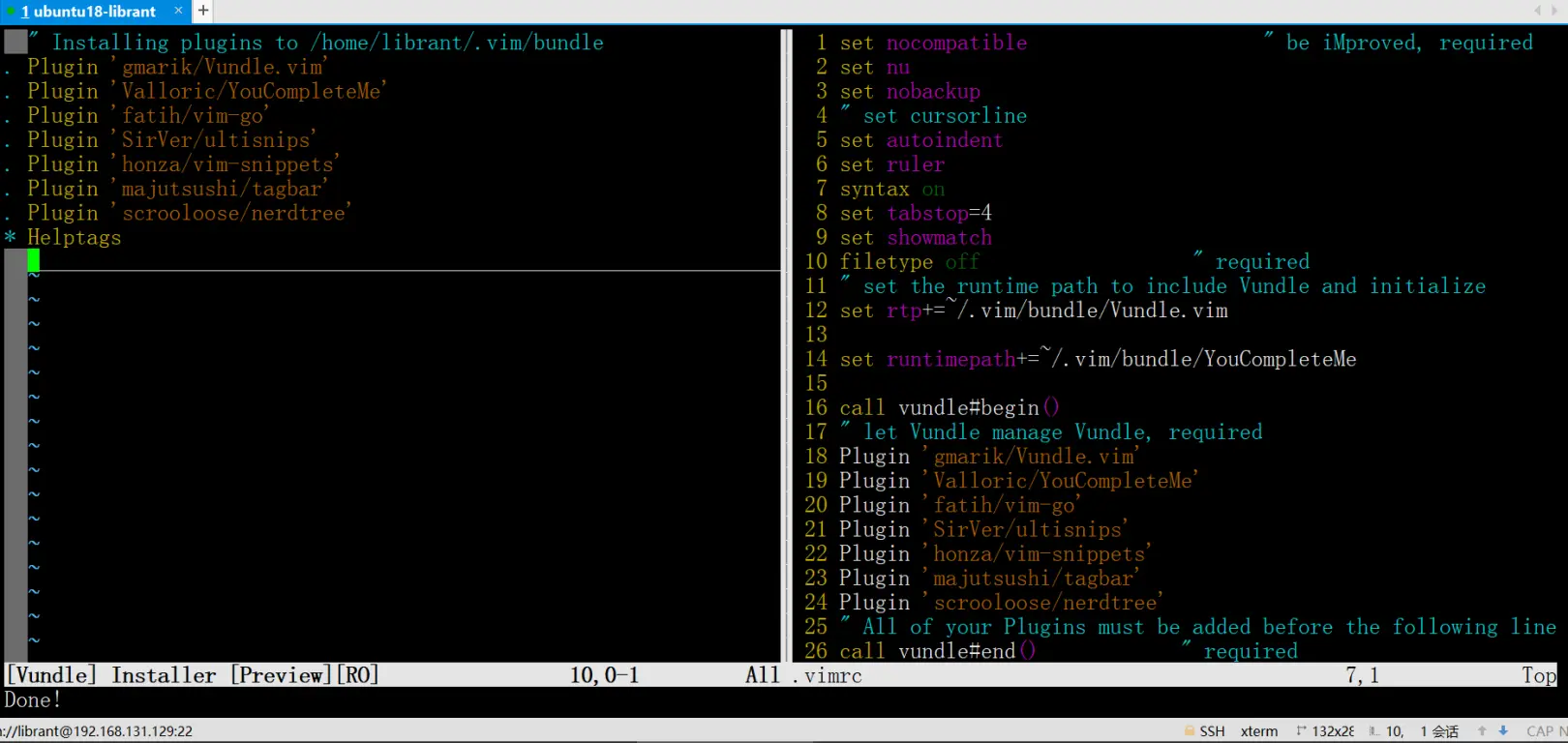
Task: Click 'Valloric/YouCompleteMe' in the installer pane
Action: [x=252, y=91]
